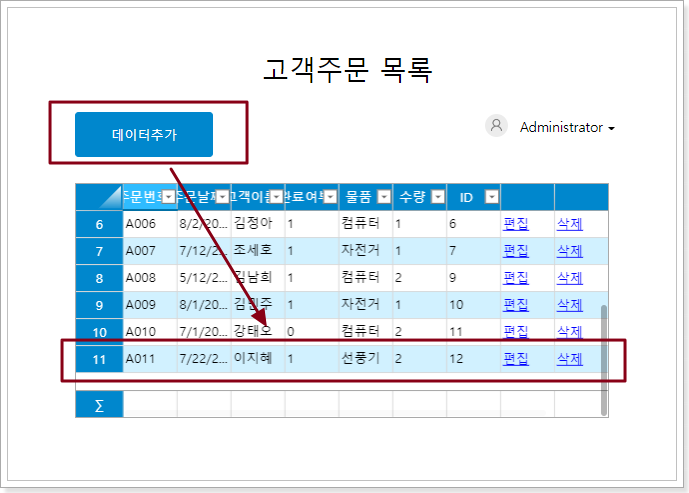The height and width of the screenshot is (493, 689).
Task: Click the grid's vertical scrollbar thumb
Action: point(603,360)
